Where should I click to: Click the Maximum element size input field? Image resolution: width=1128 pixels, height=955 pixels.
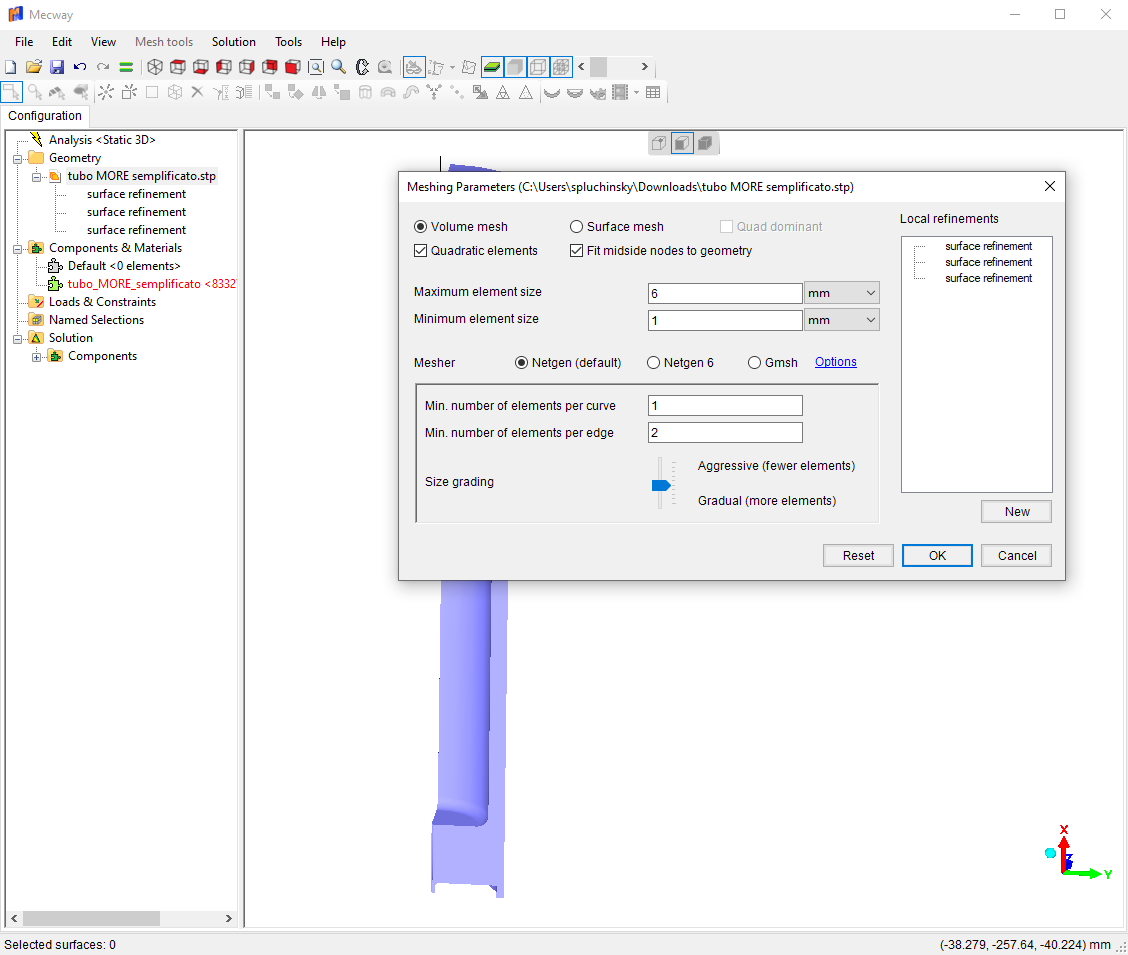tap(725, 293)
